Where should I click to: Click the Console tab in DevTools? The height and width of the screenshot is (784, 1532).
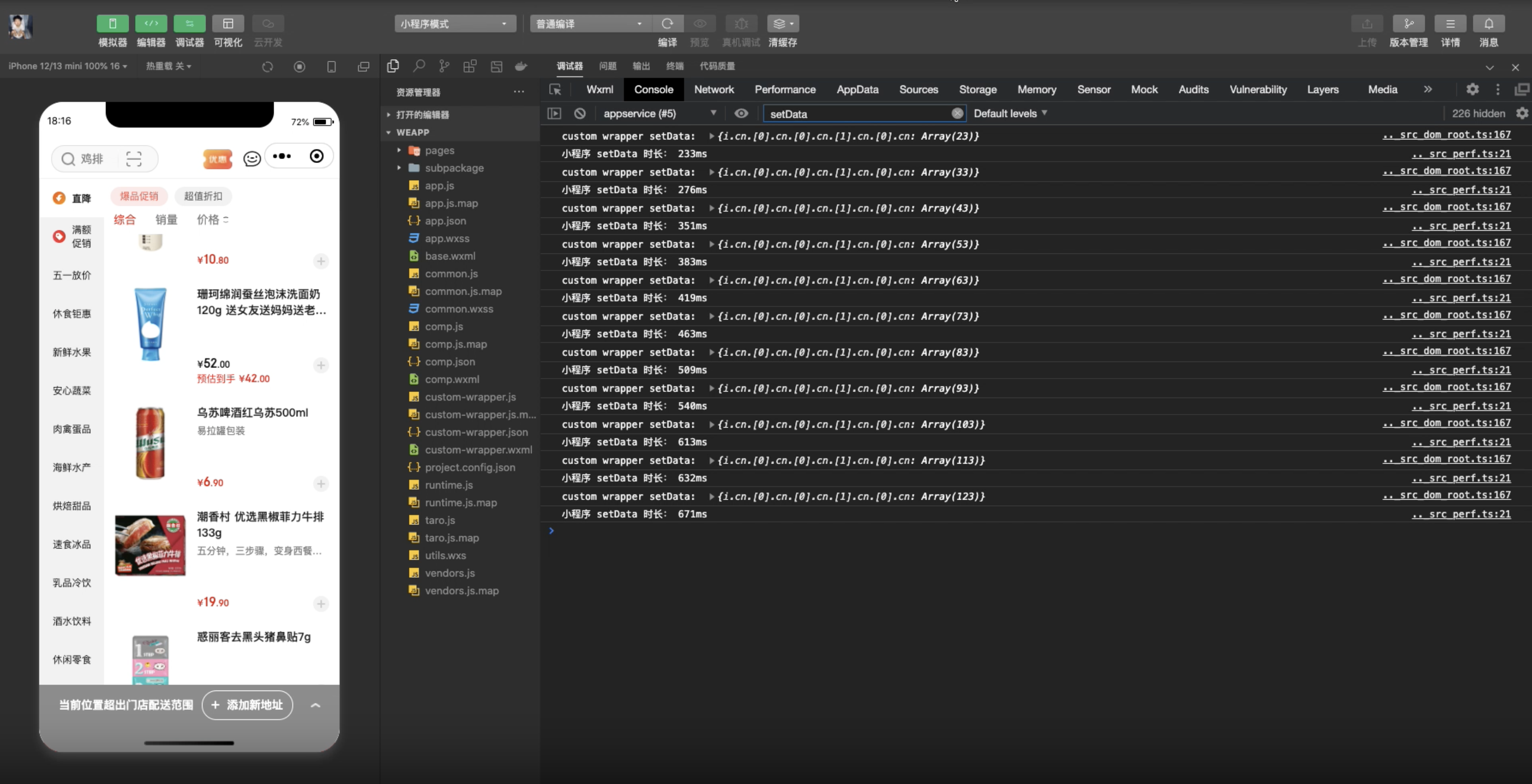(x=653, y=89)
